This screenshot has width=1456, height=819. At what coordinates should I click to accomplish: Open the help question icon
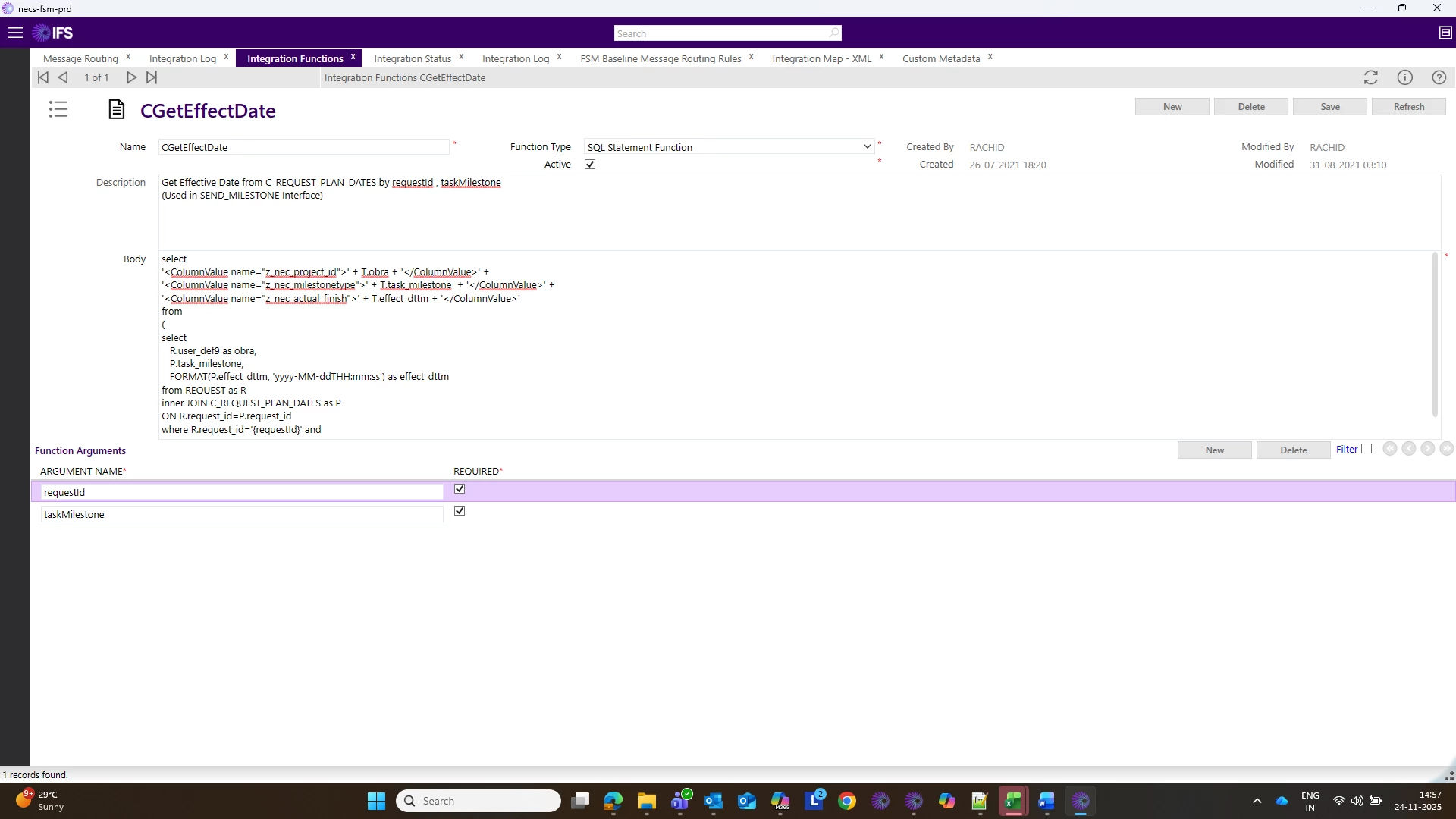pos(1439,77)
